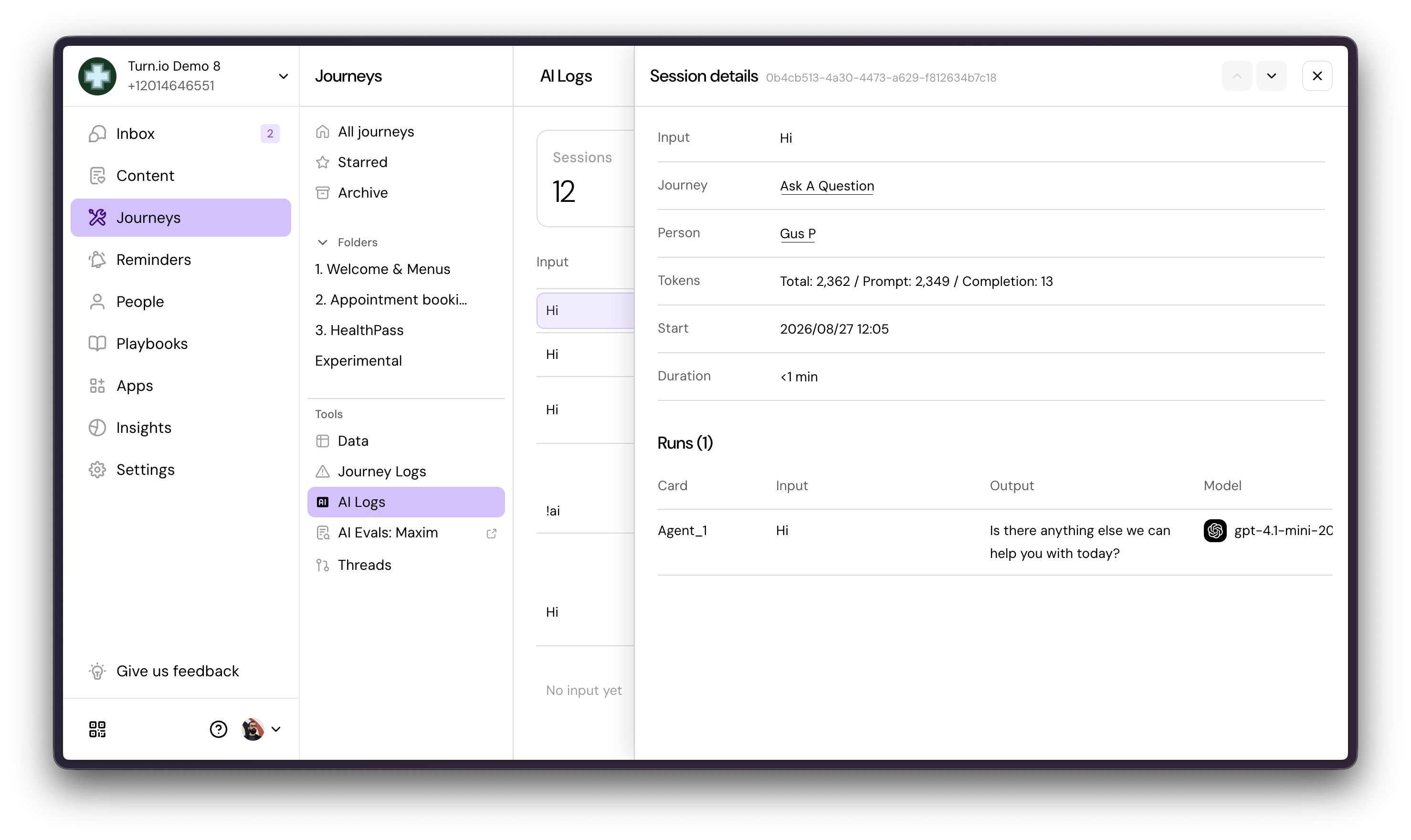The width and height of the screenshot is (1411, 840).
Task: Select the !ai session row
Action: [585, 511]
